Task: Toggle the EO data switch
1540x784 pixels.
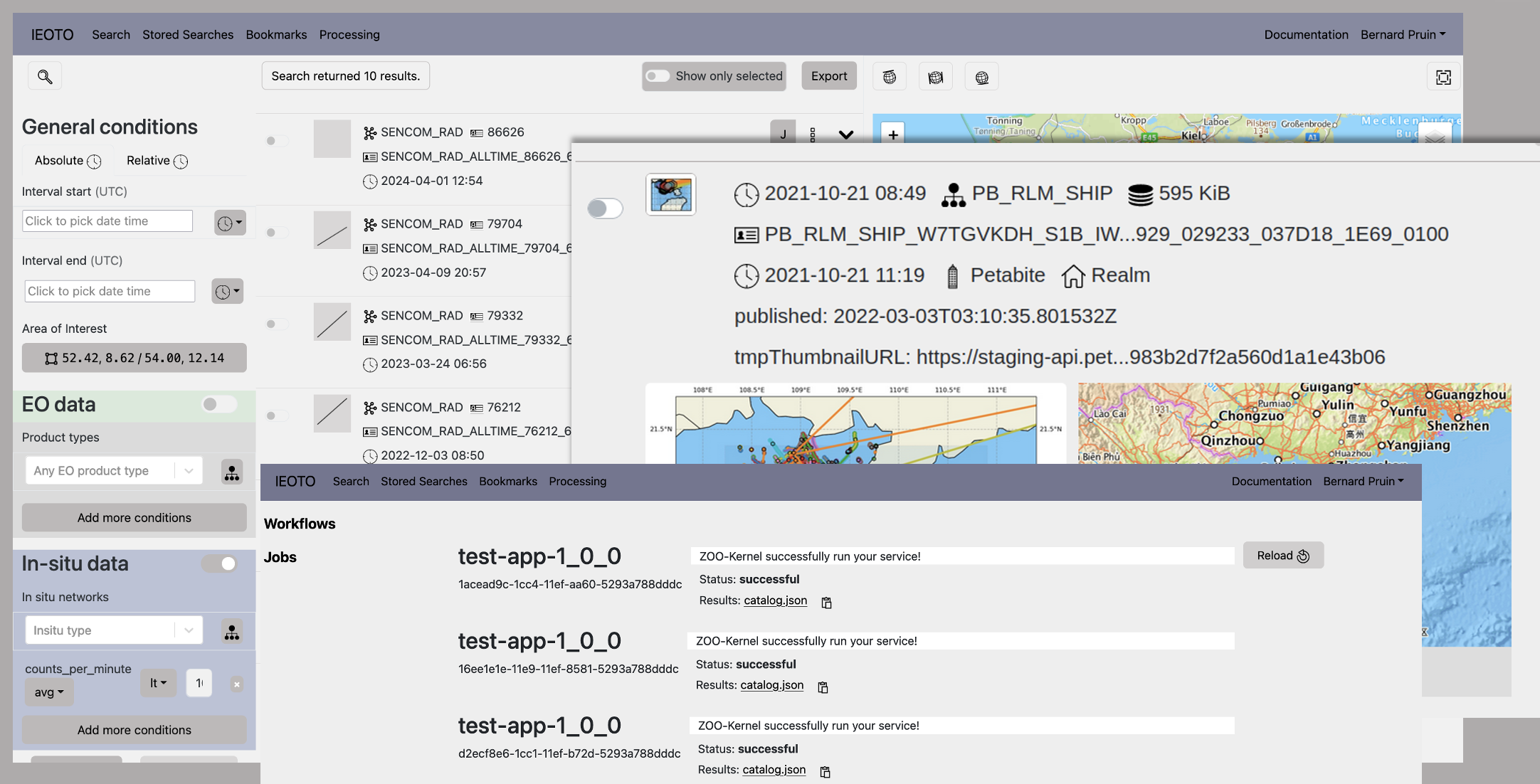Action: point(218,404)
